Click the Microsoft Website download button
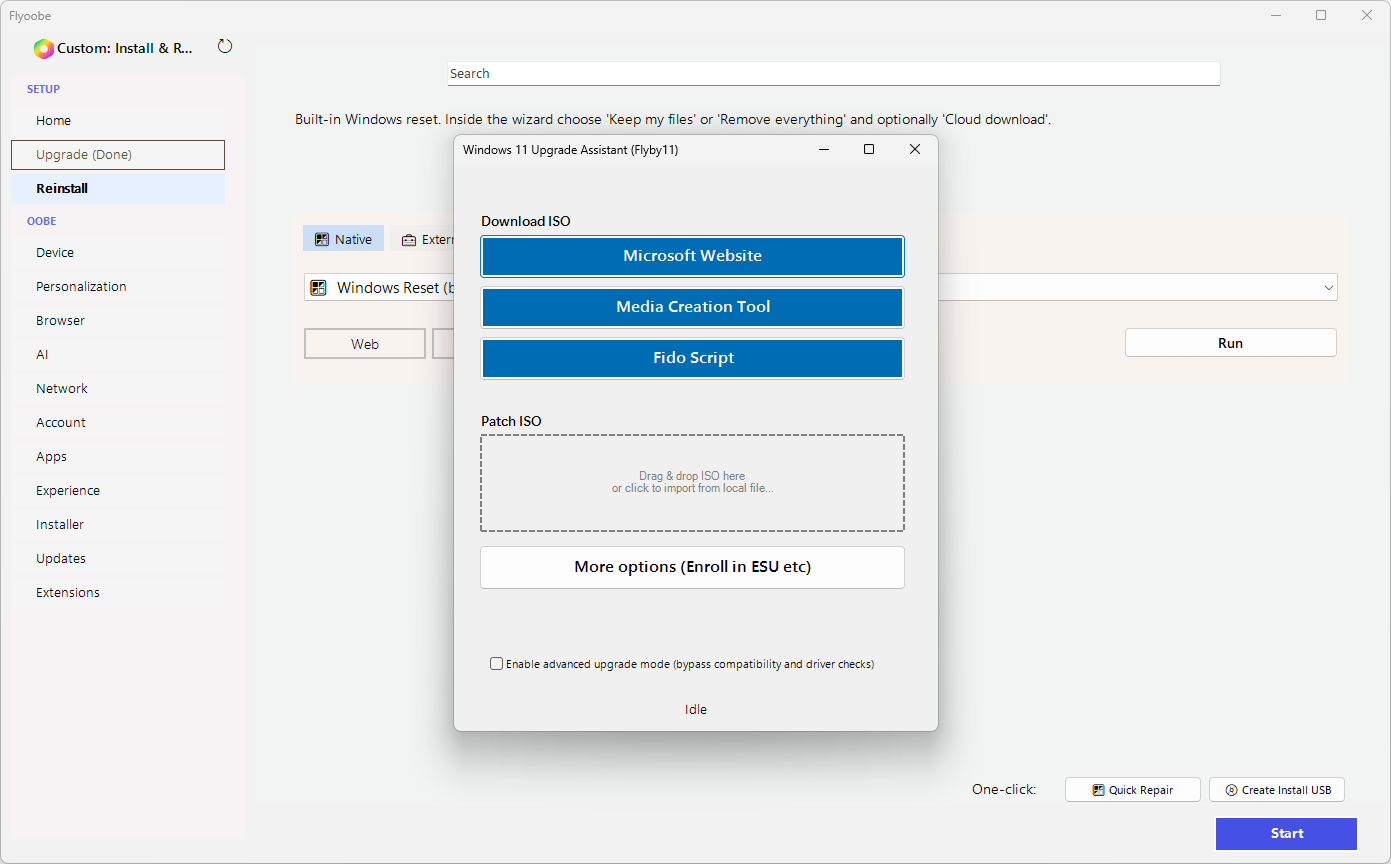The height and width of the screenshot is (864, 1391). (x=692, y=256)
